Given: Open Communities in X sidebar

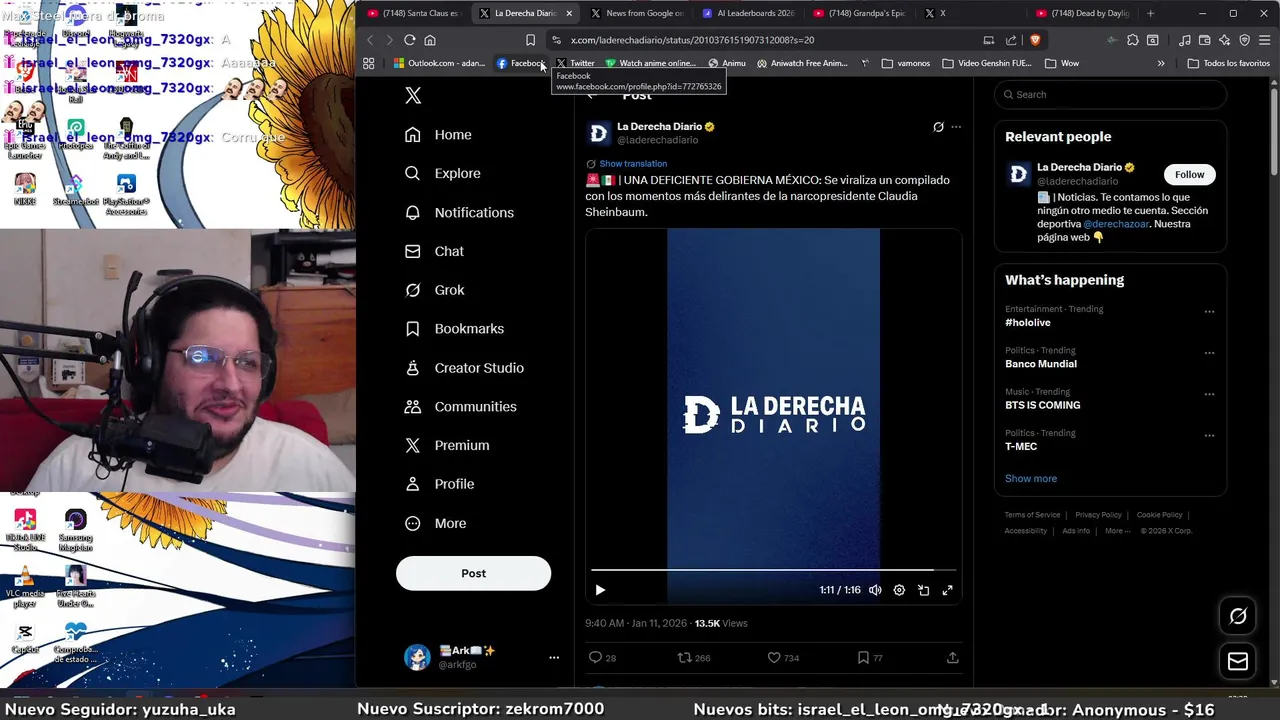Looking at the screenshot, I should (x=460, y=407).
